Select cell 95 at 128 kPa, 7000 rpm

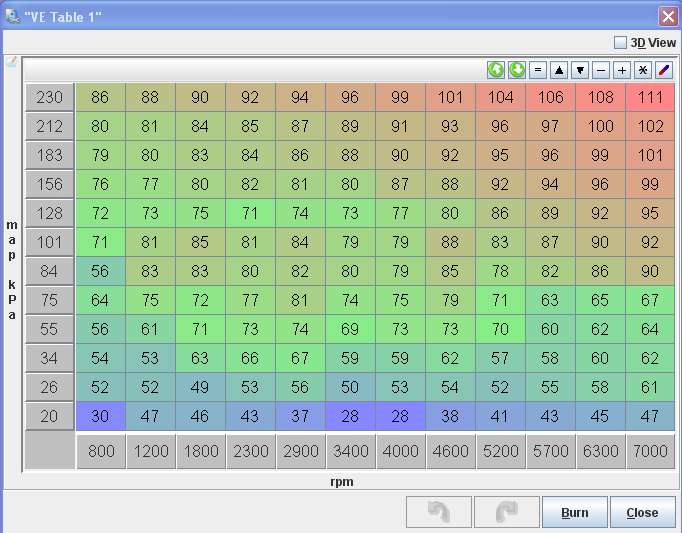pos(650,213)
